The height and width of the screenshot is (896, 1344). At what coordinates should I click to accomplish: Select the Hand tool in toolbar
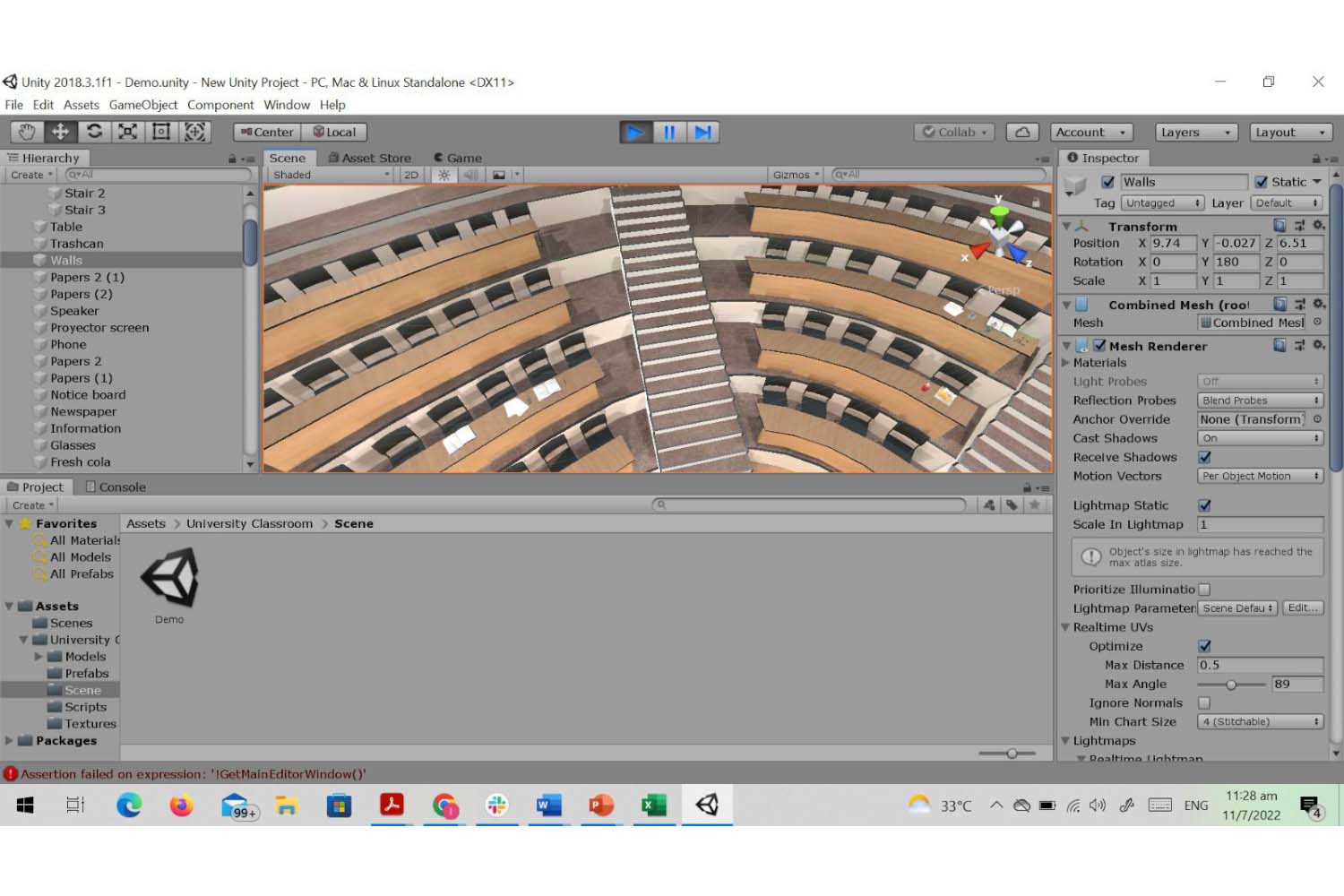click(x=27, y=132)
